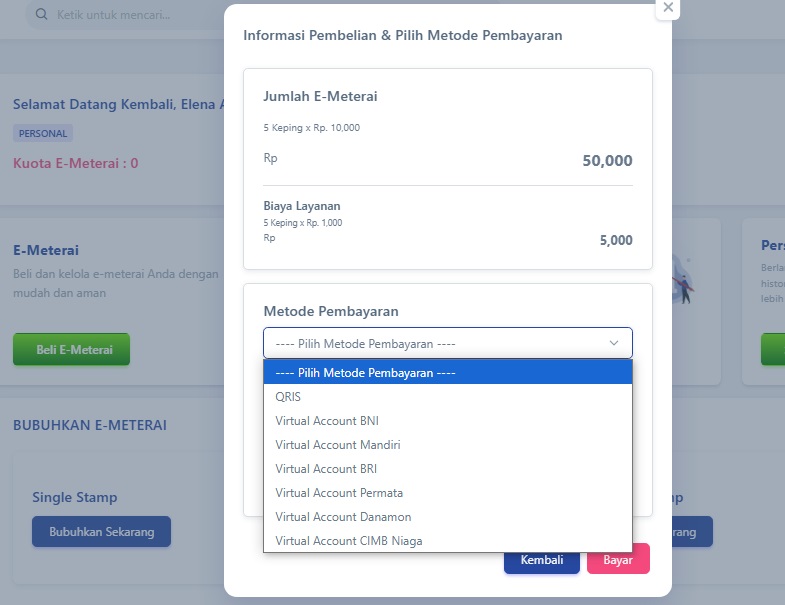Viewport: 785px width, 605px height.
Task: Select Virtual Account BNI
Action: 448,421
